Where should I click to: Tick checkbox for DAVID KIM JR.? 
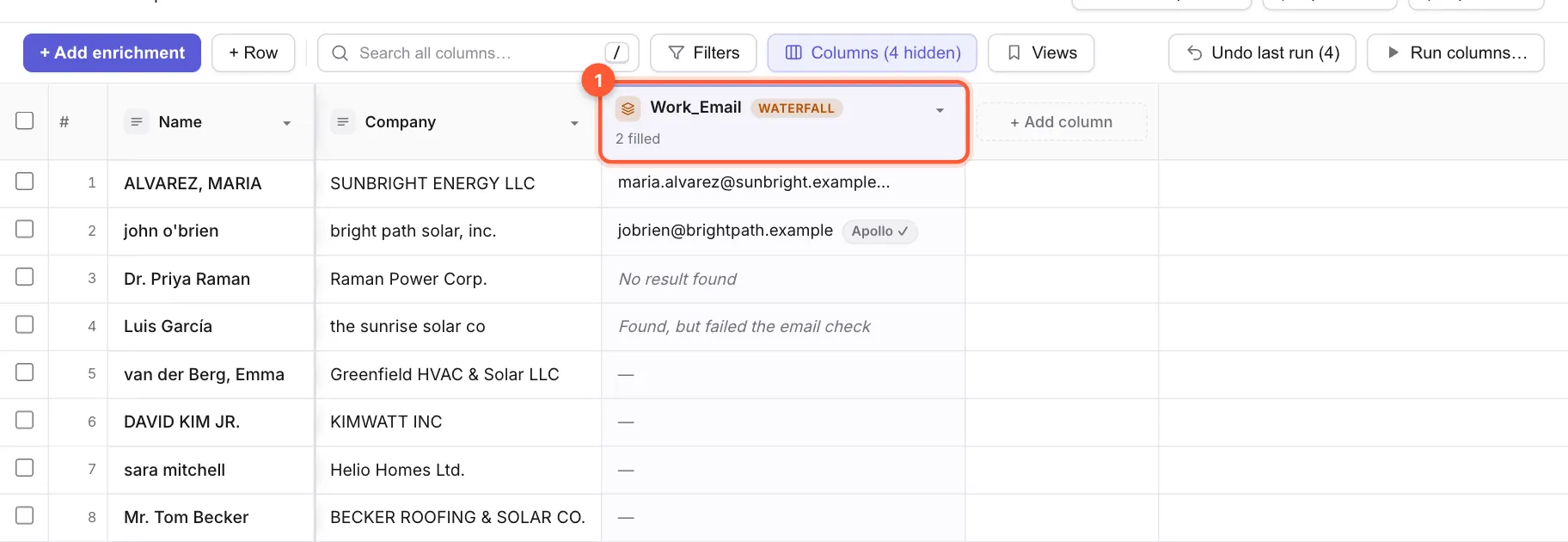pyautogui.click(x=25, y=420)
